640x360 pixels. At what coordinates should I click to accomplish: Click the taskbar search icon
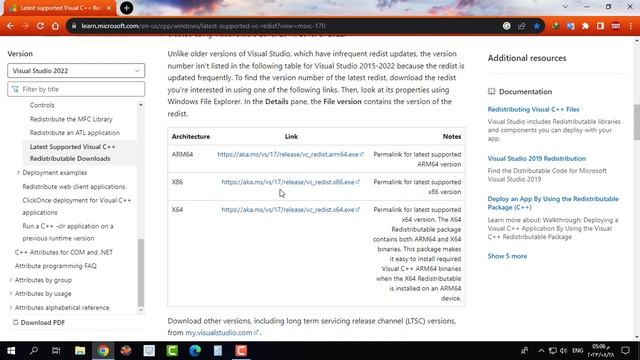pyautogui.click(x=34, y=351)
